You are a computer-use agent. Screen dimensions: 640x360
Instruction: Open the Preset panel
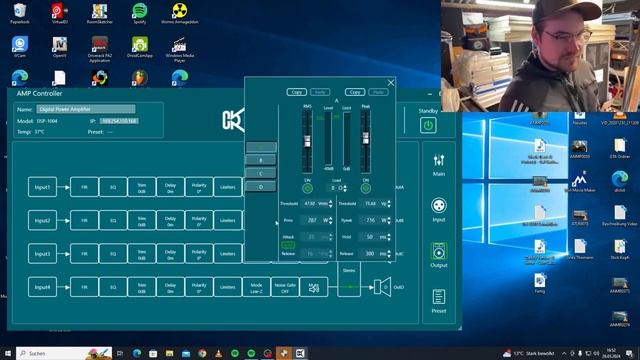[x=439, y=301]
